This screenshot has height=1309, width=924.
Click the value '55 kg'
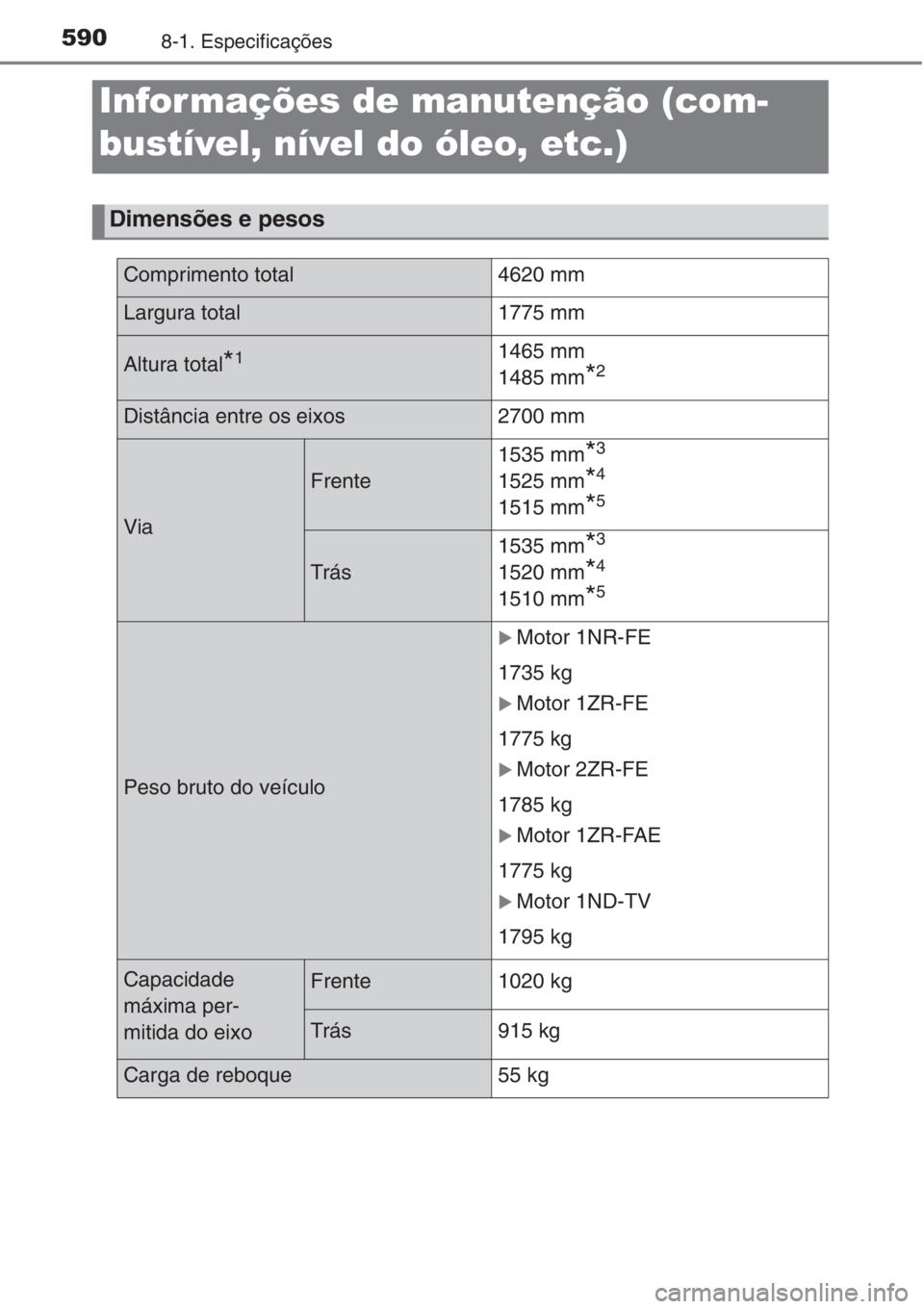pos(524,1076)
